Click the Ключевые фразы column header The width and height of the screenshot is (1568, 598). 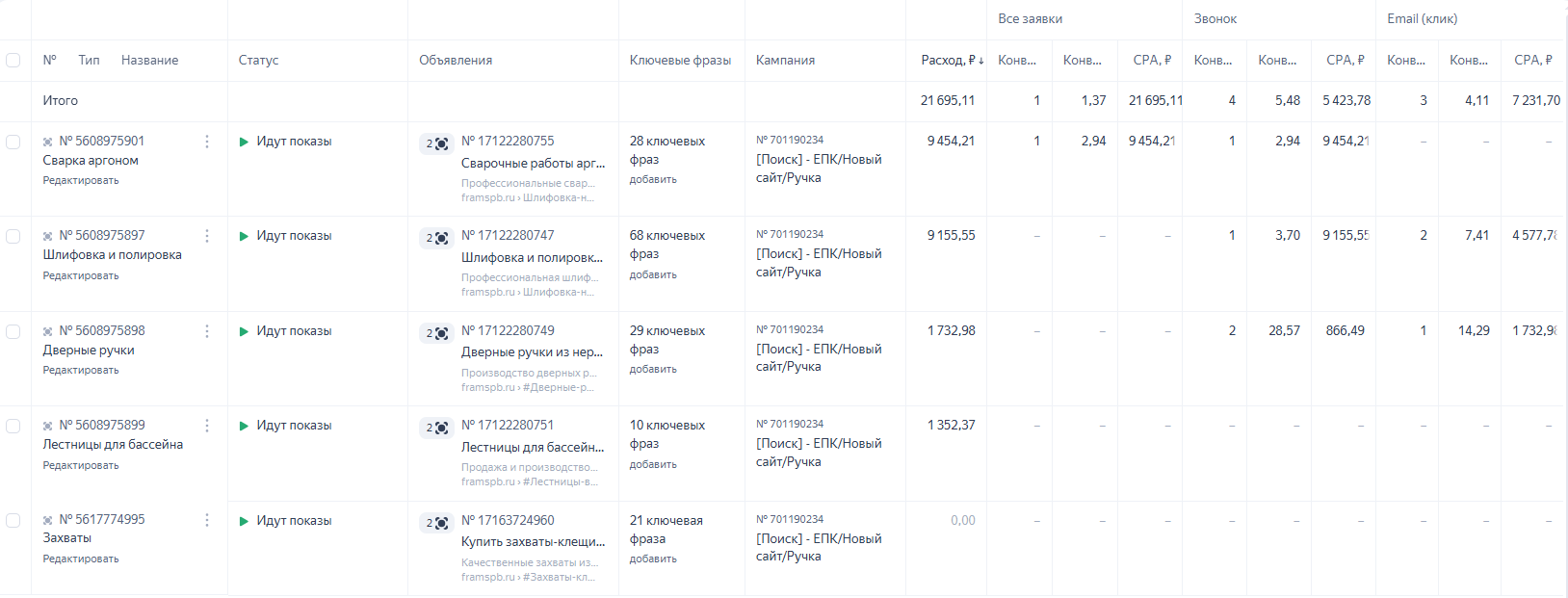pos(680,61)
